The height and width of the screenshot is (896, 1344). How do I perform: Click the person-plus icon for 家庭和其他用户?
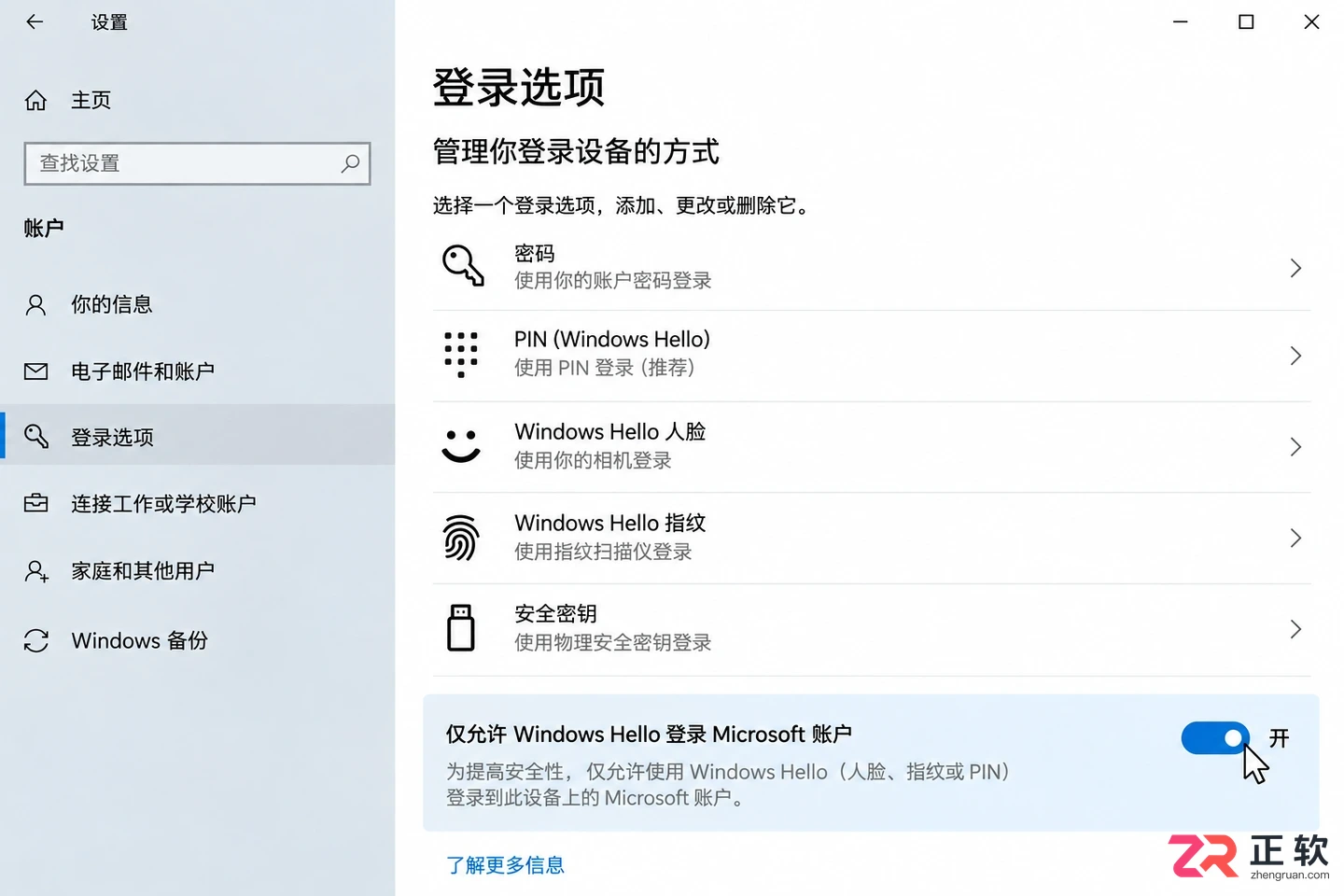coord(36,570)
